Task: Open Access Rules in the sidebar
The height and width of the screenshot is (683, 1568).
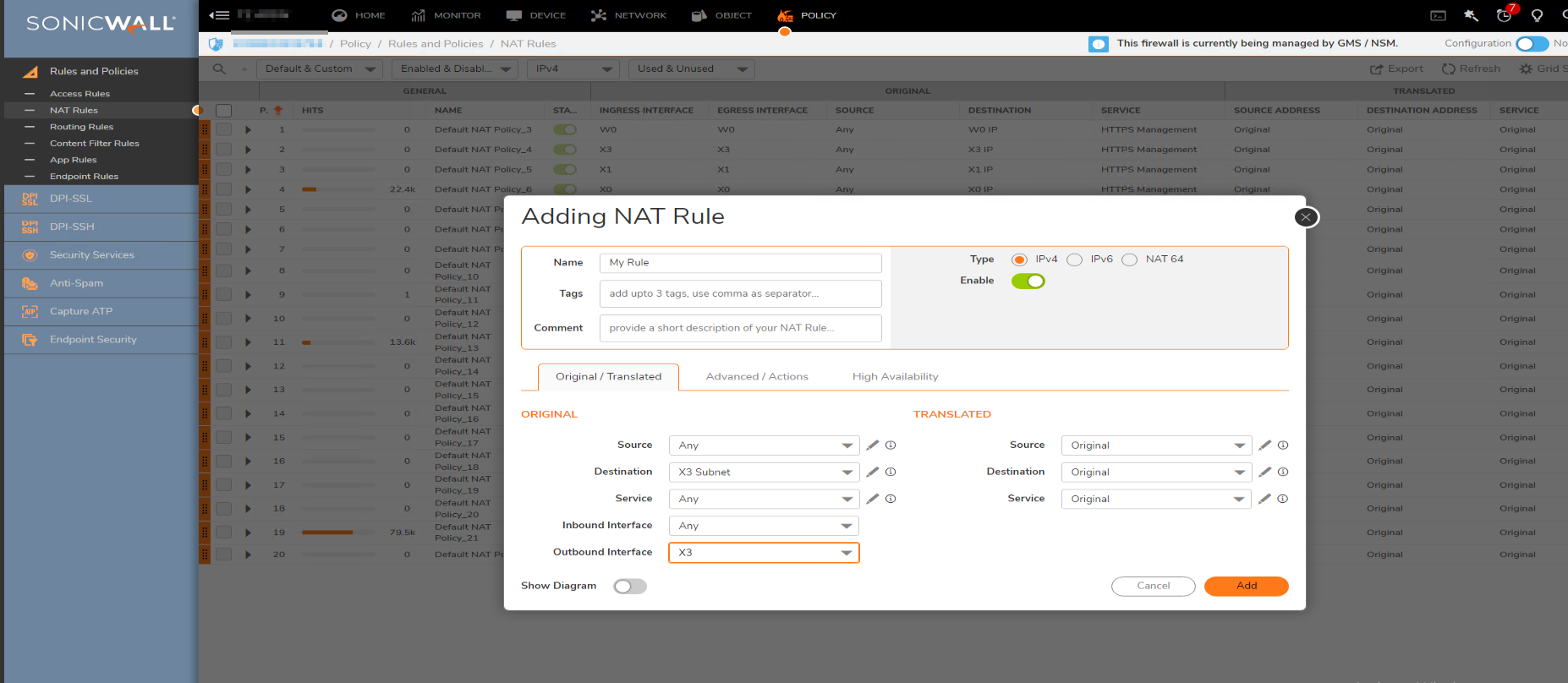Action: [79, 94]
